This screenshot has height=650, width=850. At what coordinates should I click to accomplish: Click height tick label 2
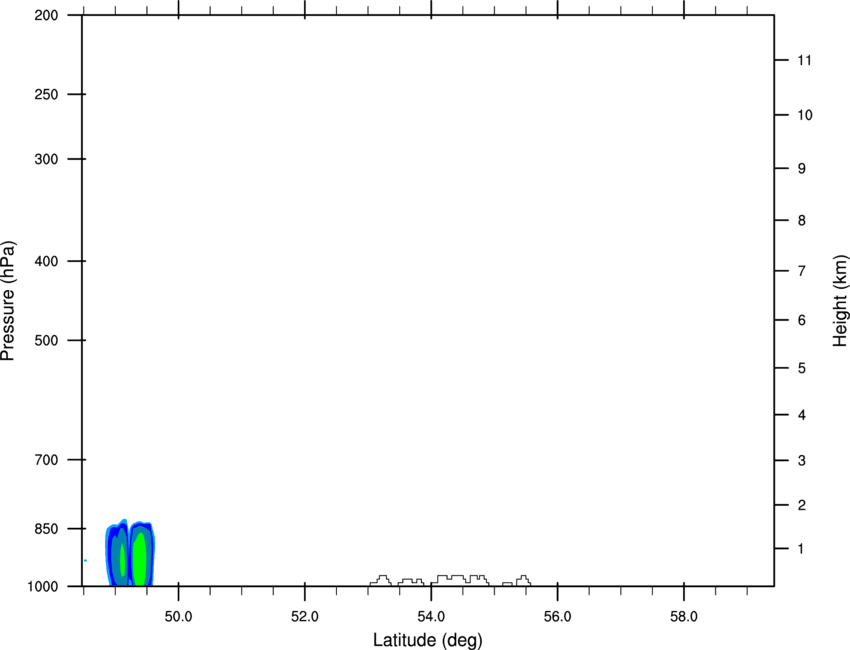(x=802, y=505)
